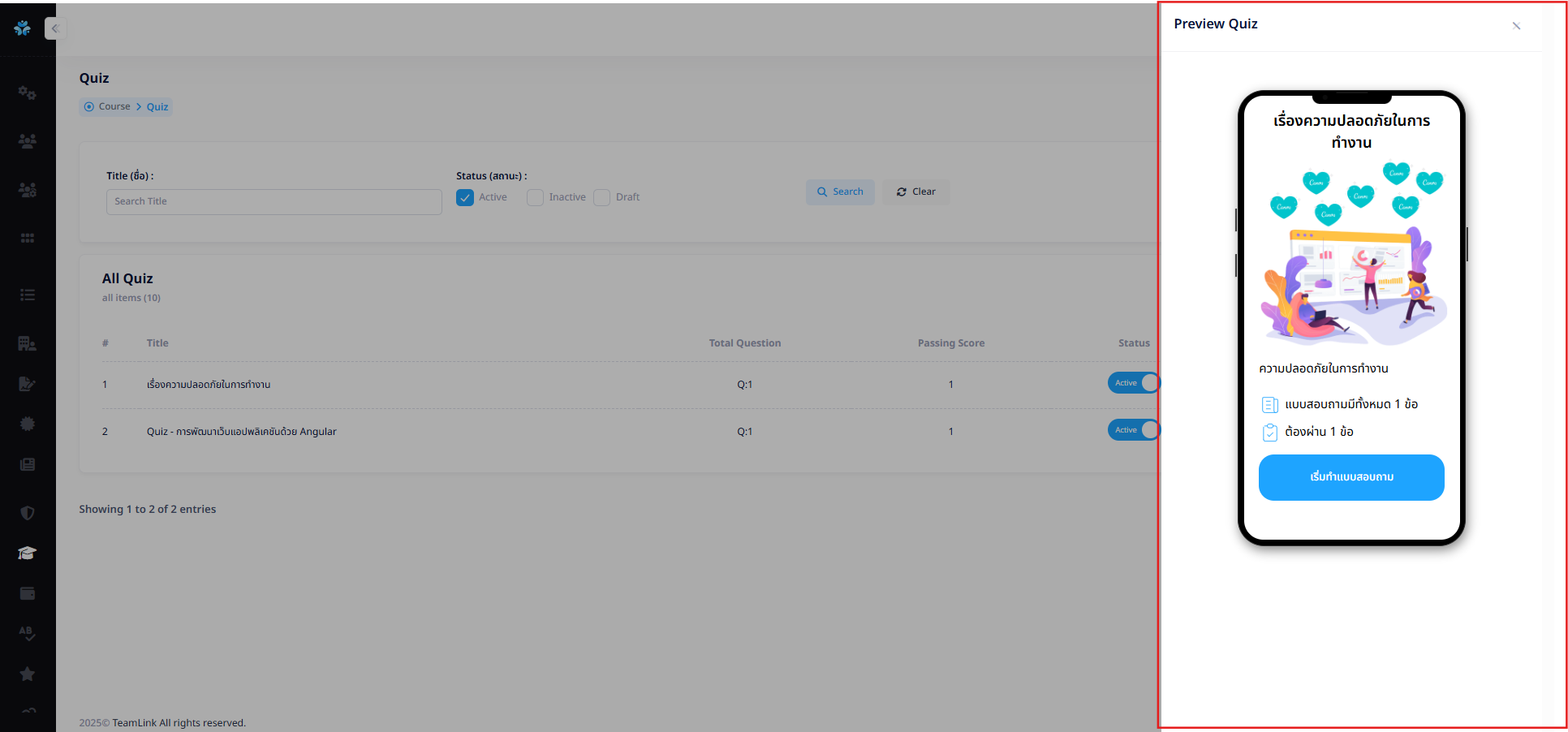This screenshot has width=1568, height=732.
Task: Open the list icon sidebar menu
Action: (27, 295)
